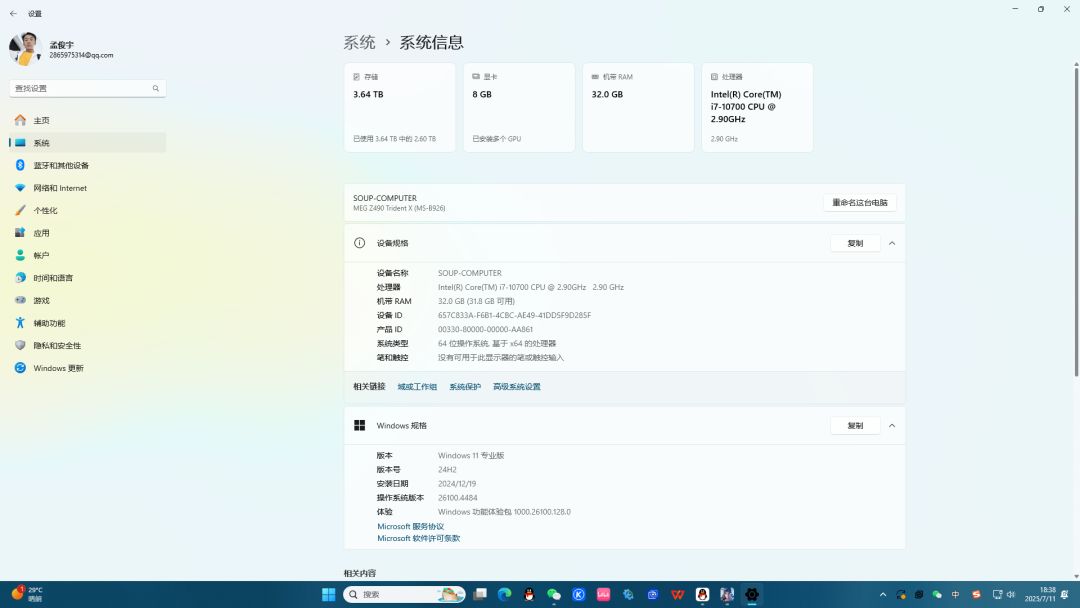Open the 显卡 8 GB card
This screenshot has height=608, width=1080.
[x=519, y=107]
